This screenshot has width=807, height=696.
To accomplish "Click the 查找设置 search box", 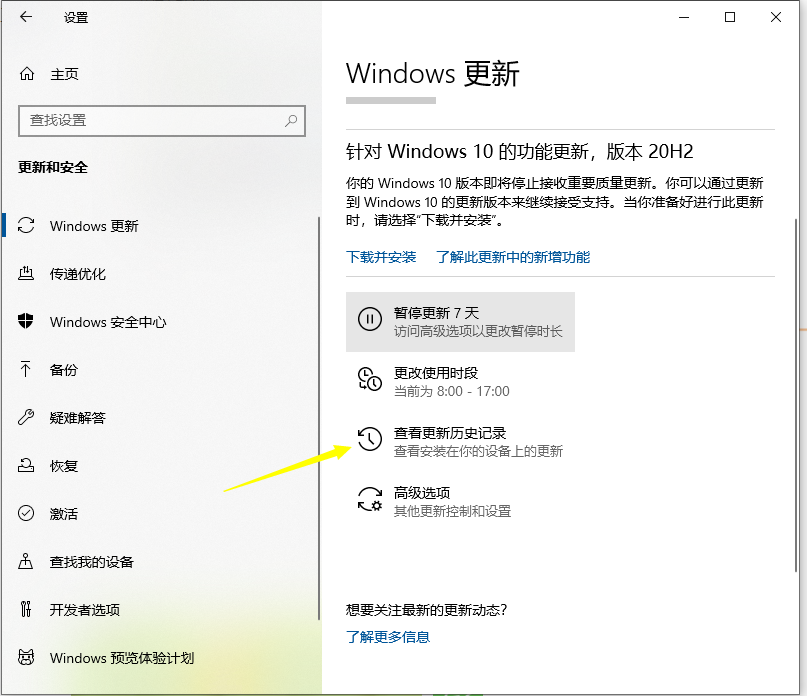I will click(160, 120).
